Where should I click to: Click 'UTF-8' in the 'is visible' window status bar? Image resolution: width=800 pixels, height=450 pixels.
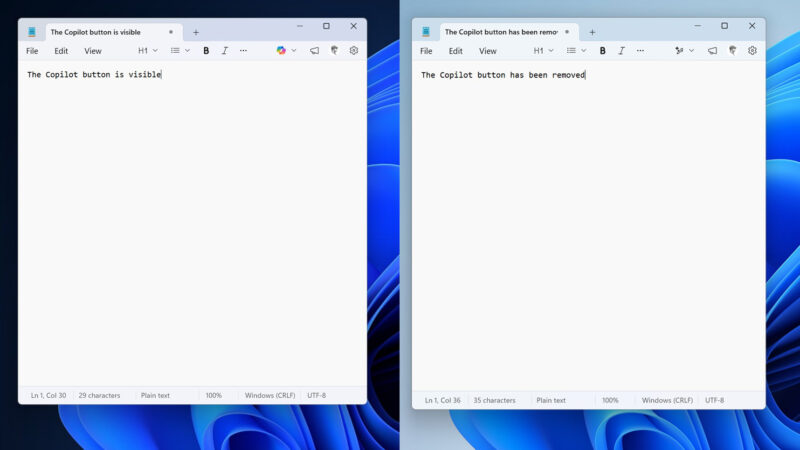coord(316,395)
